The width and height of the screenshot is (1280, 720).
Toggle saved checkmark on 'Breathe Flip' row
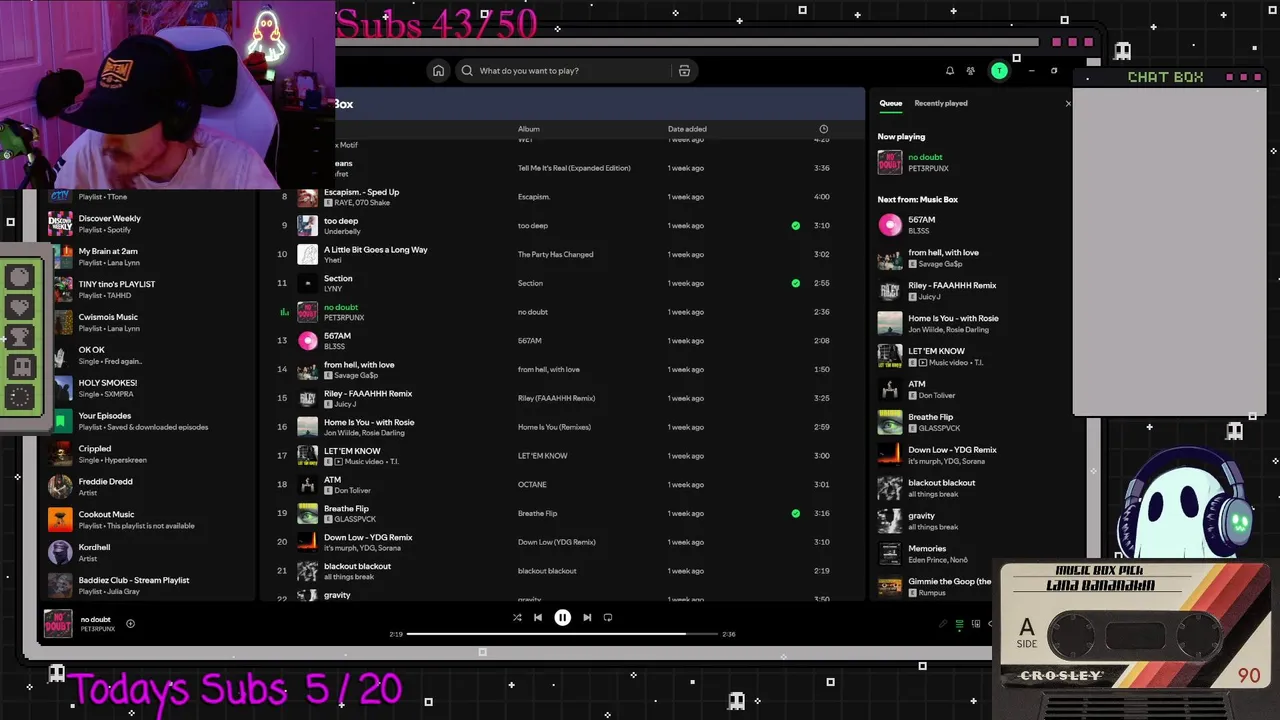click(x=796, y=514)
